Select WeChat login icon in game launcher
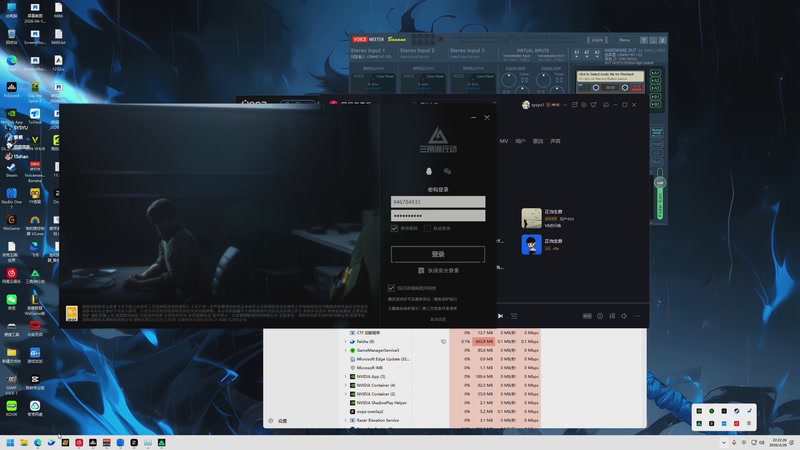 (x=447, y=171)
